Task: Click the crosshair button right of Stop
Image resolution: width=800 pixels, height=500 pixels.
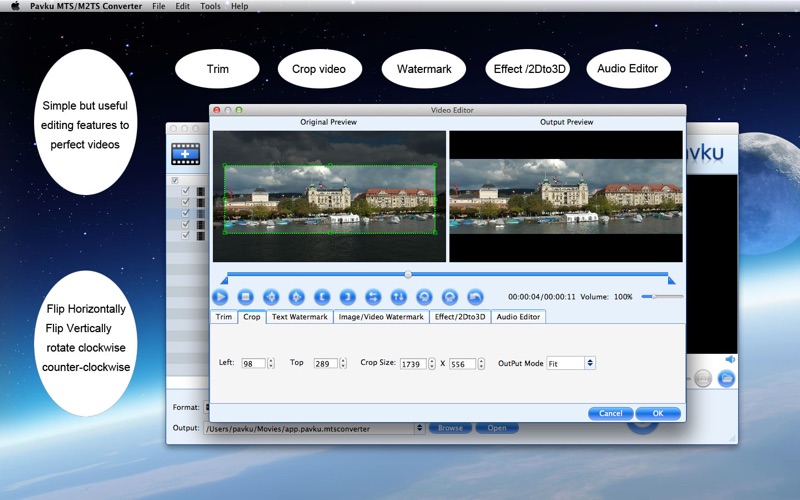Action: (x=271, y=297)
